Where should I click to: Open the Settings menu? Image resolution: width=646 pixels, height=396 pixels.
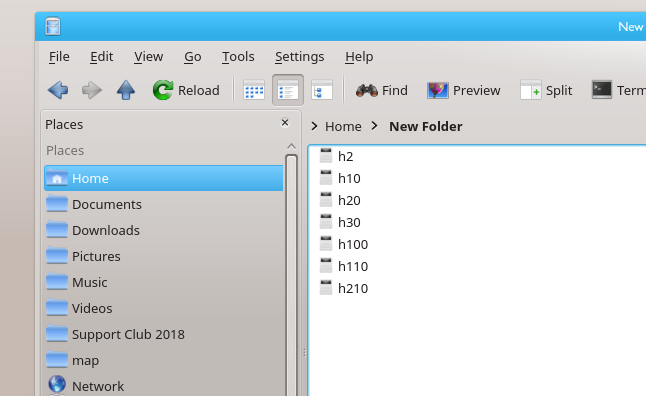tap(300, 56)
